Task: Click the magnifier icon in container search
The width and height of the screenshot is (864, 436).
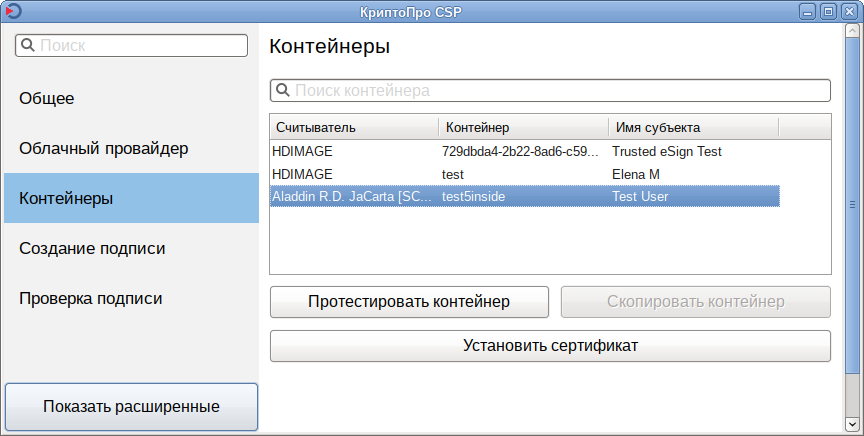Action: [x=282, y=90]
